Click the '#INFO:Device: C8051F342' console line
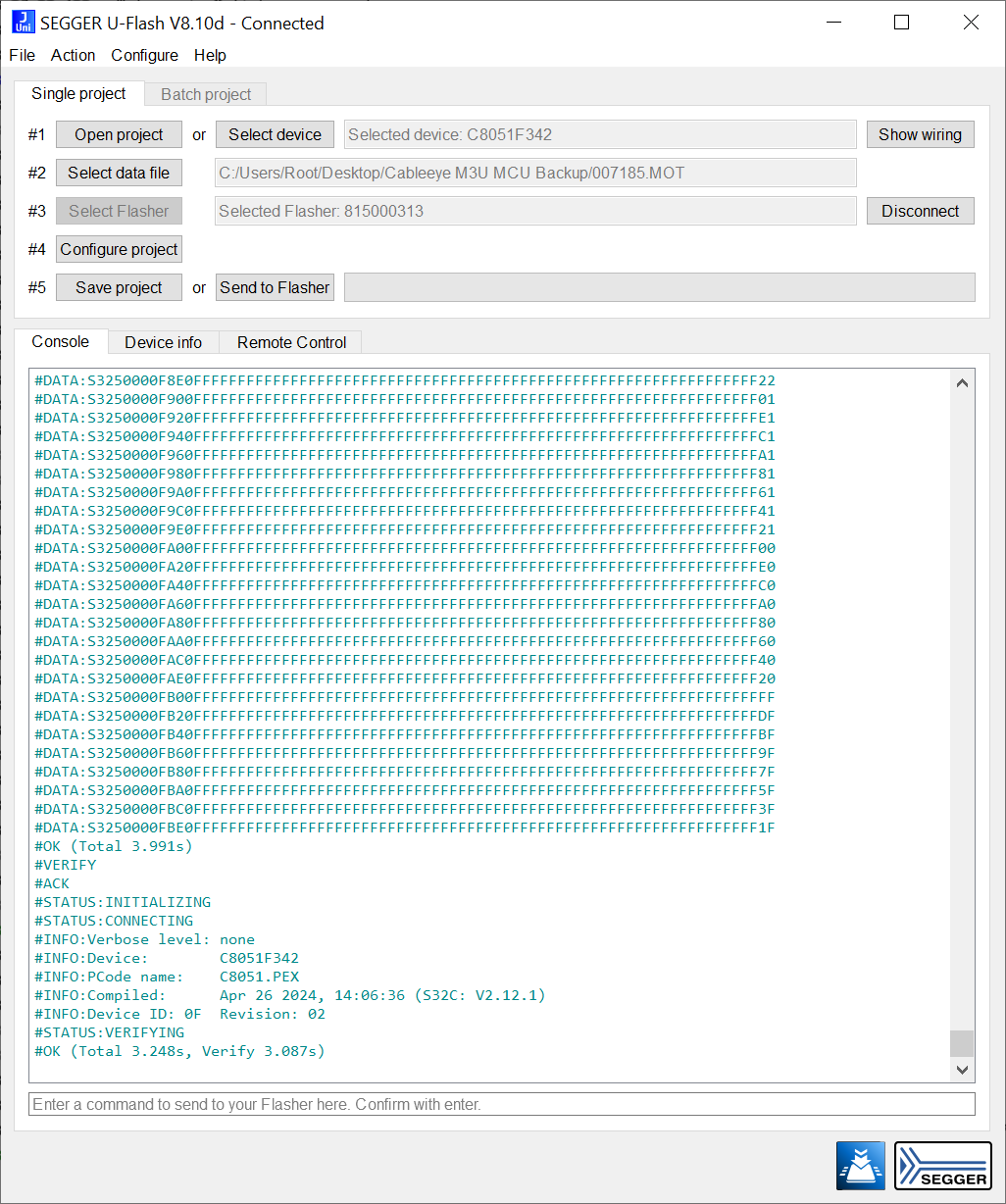Viewport: 1006px width, 1204px height. pos(167,958)
